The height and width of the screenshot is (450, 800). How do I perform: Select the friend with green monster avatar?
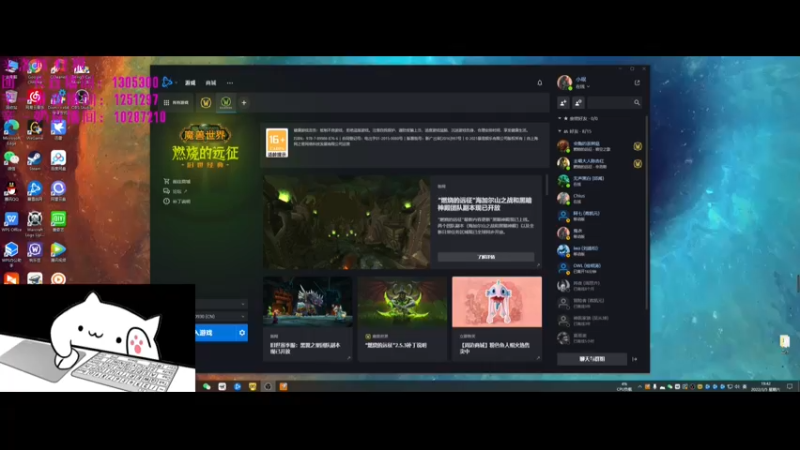600,181
